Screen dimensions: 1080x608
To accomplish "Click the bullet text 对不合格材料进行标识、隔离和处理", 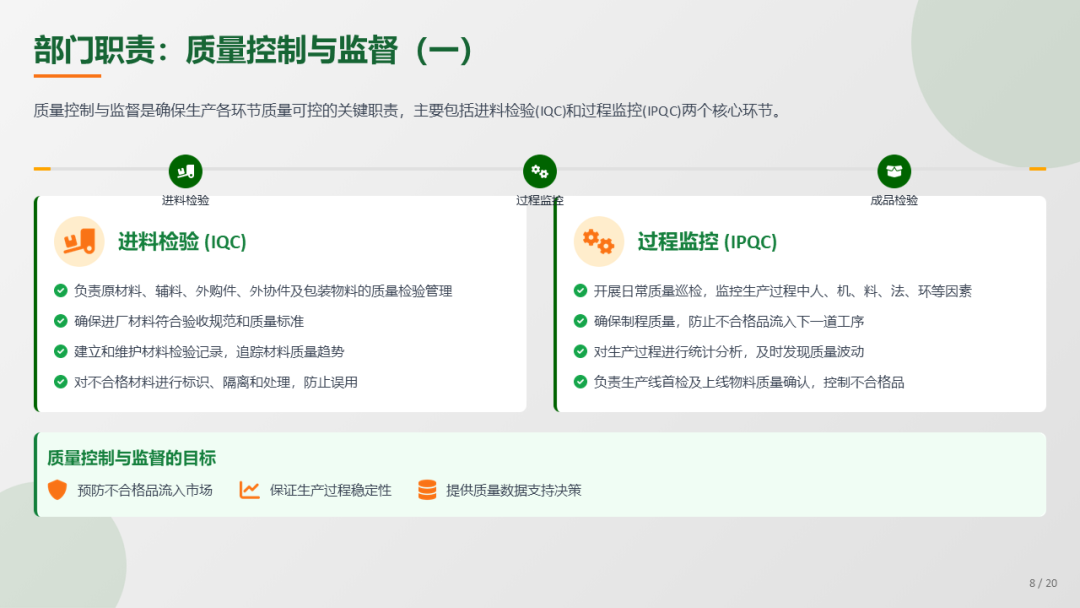I will point(216,382).
